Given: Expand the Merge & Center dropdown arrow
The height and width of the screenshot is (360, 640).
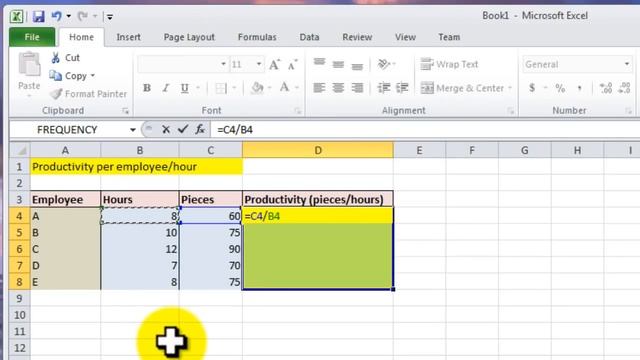Looking at the screenshot, I should point(510,88).
